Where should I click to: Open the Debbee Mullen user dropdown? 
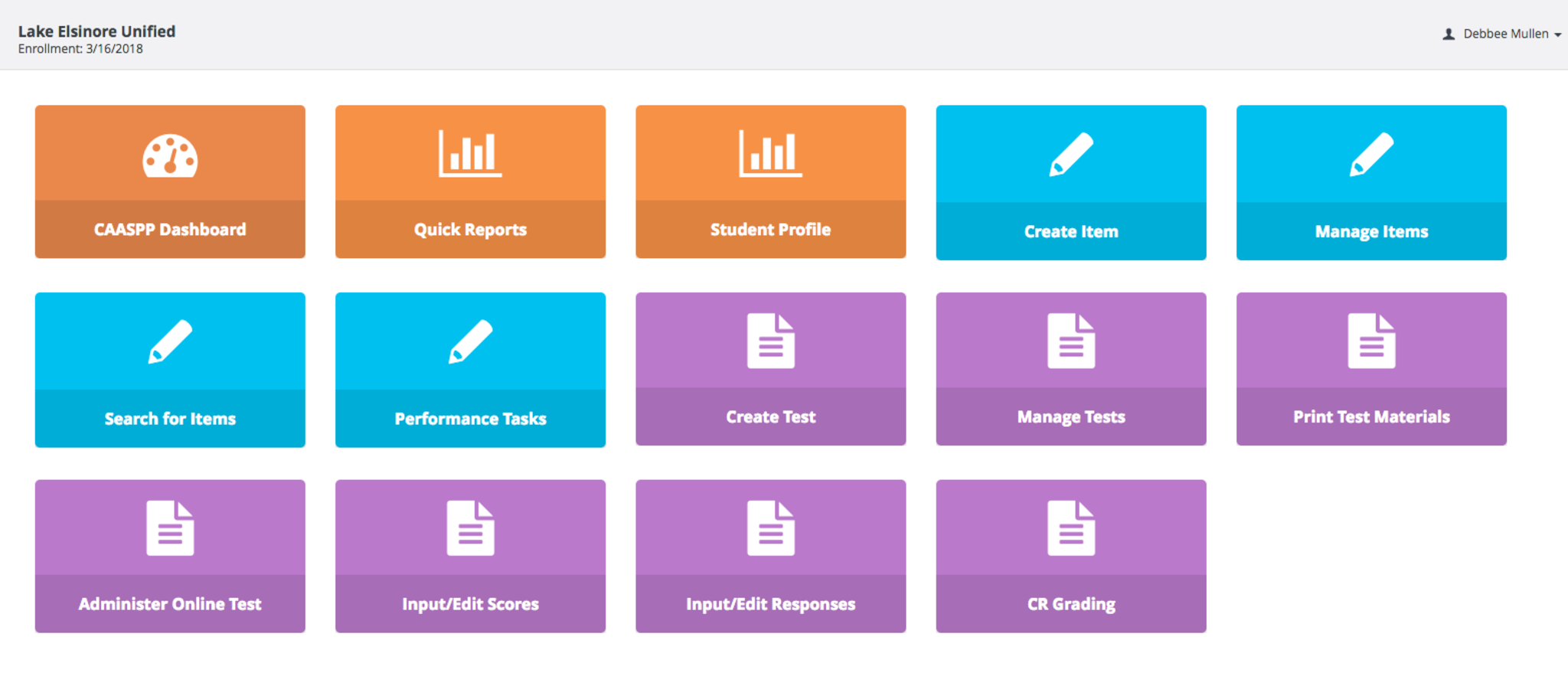[x=1505, y=34]
